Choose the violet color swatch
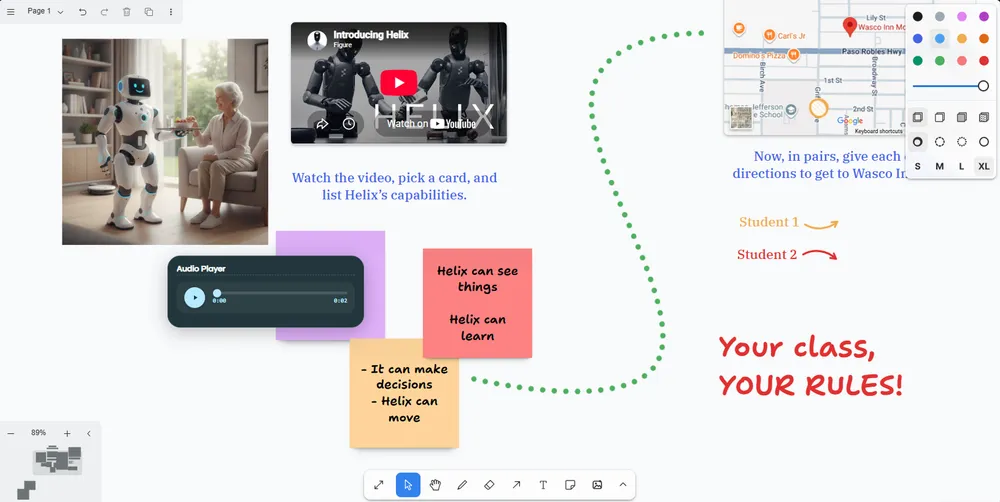The height and width of the screenshot is (502, 1000). point(984,17)
